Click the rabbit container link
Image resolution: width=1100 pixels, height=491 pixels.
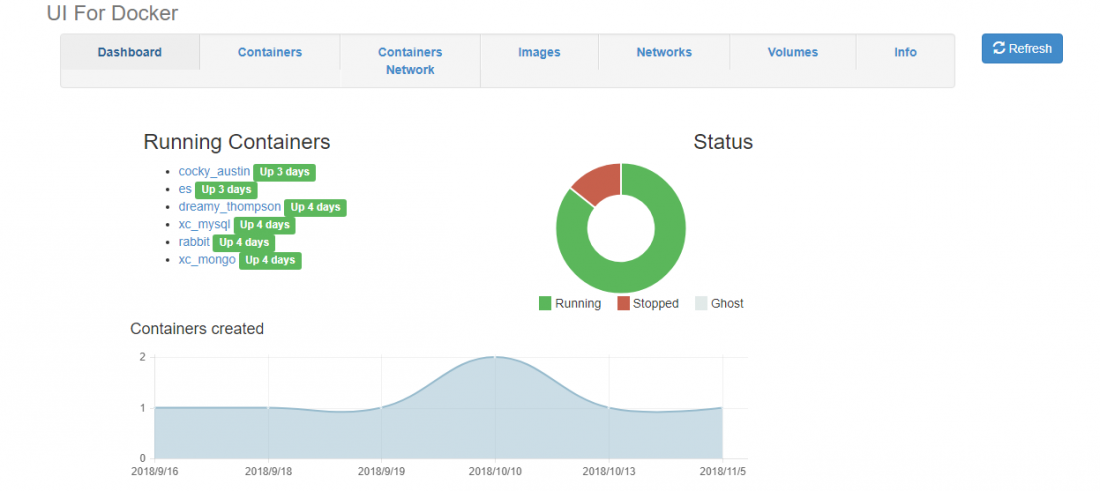tap(195, 242)
